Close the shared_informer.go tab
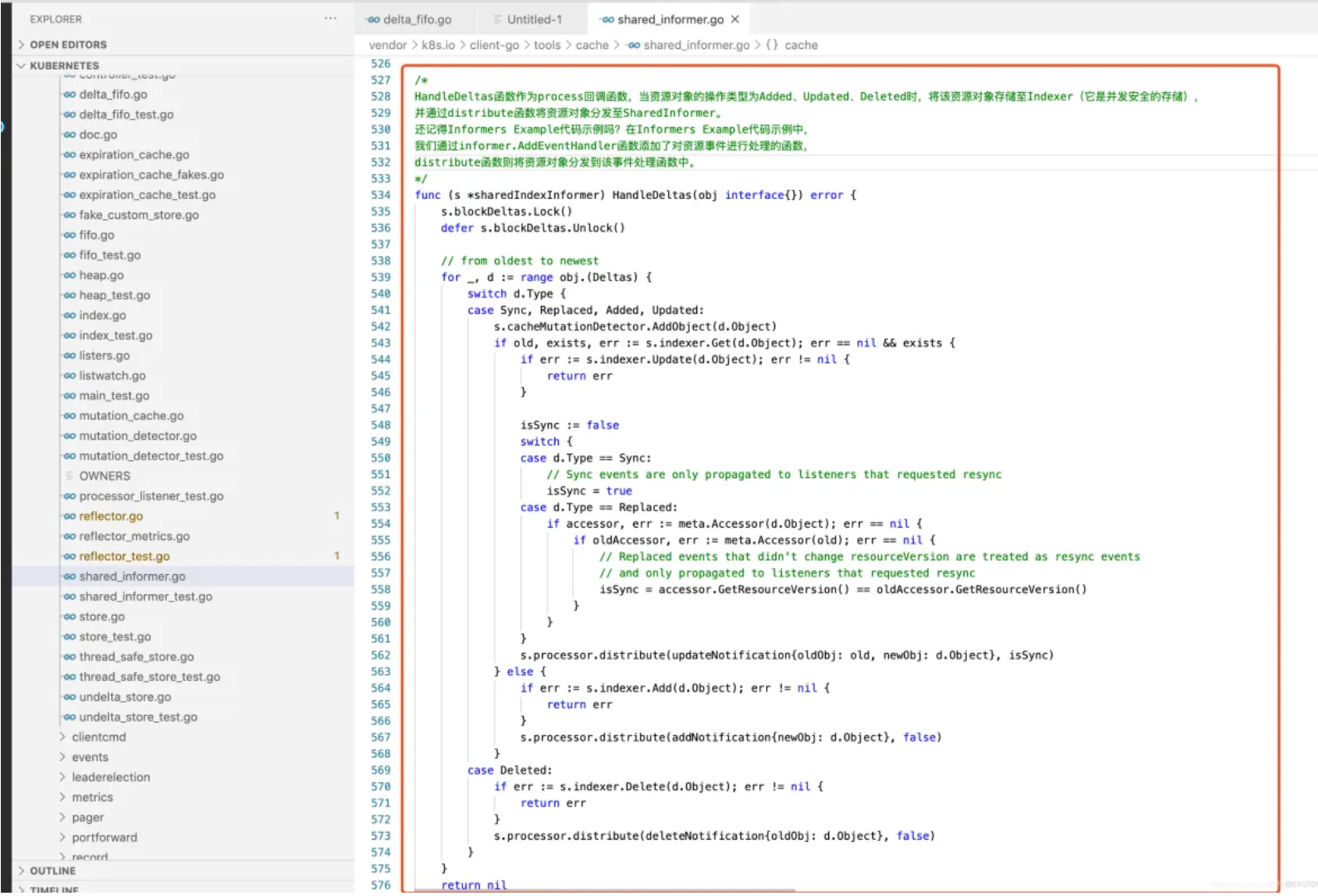The image size is (1318, 896). [735, 19]
